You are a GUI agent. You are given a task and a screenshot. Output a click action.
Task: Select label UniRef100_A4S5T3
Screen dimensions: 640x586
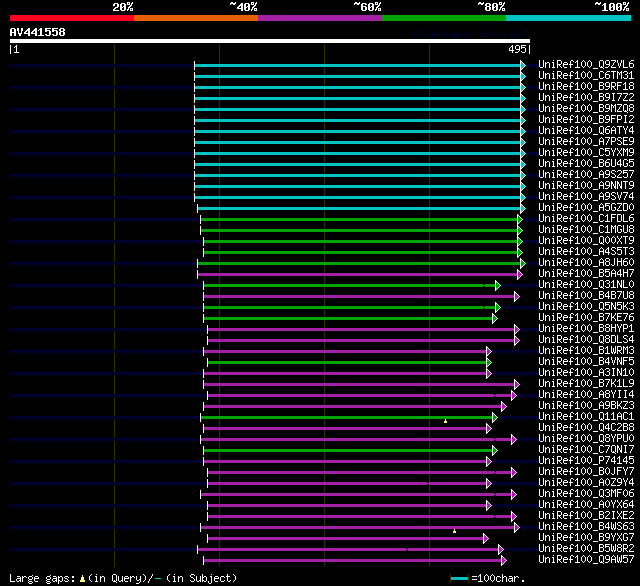[586, 252]
